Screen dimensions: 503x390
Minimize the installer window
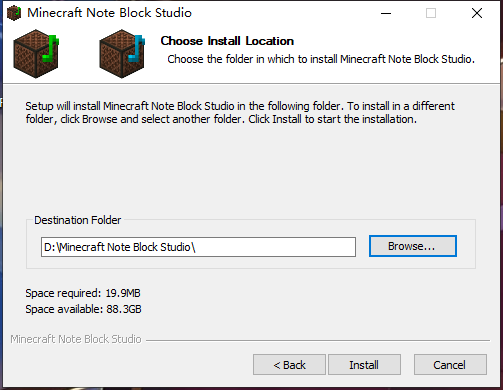tap(386, 13)
